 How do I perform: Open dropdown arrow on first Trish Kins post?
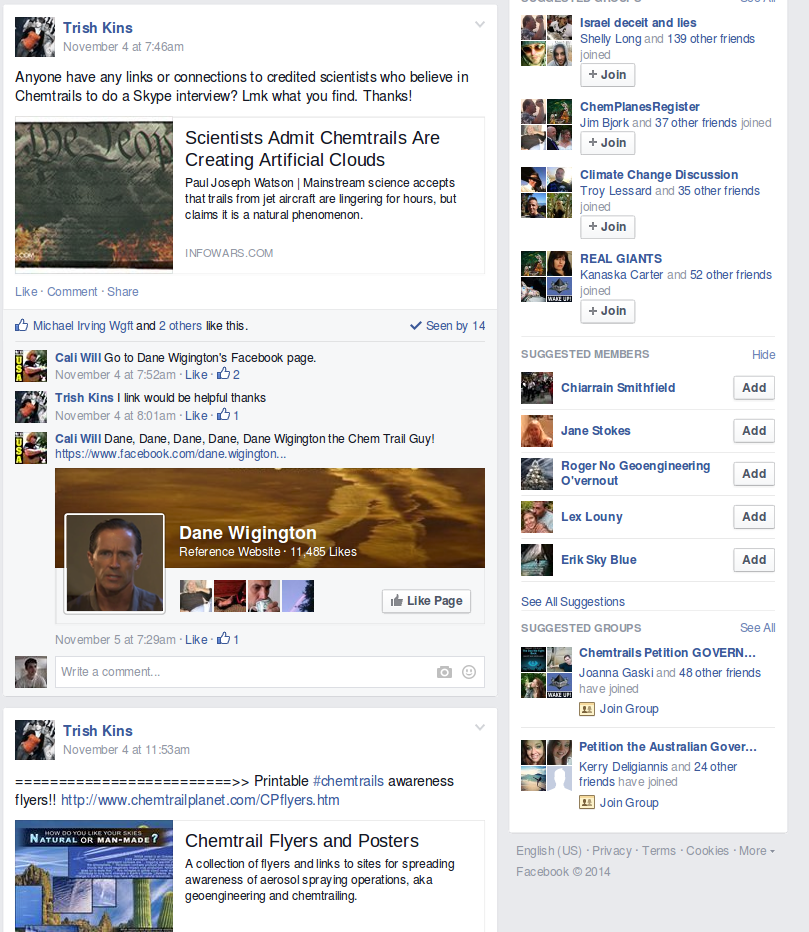coord(480,24)
